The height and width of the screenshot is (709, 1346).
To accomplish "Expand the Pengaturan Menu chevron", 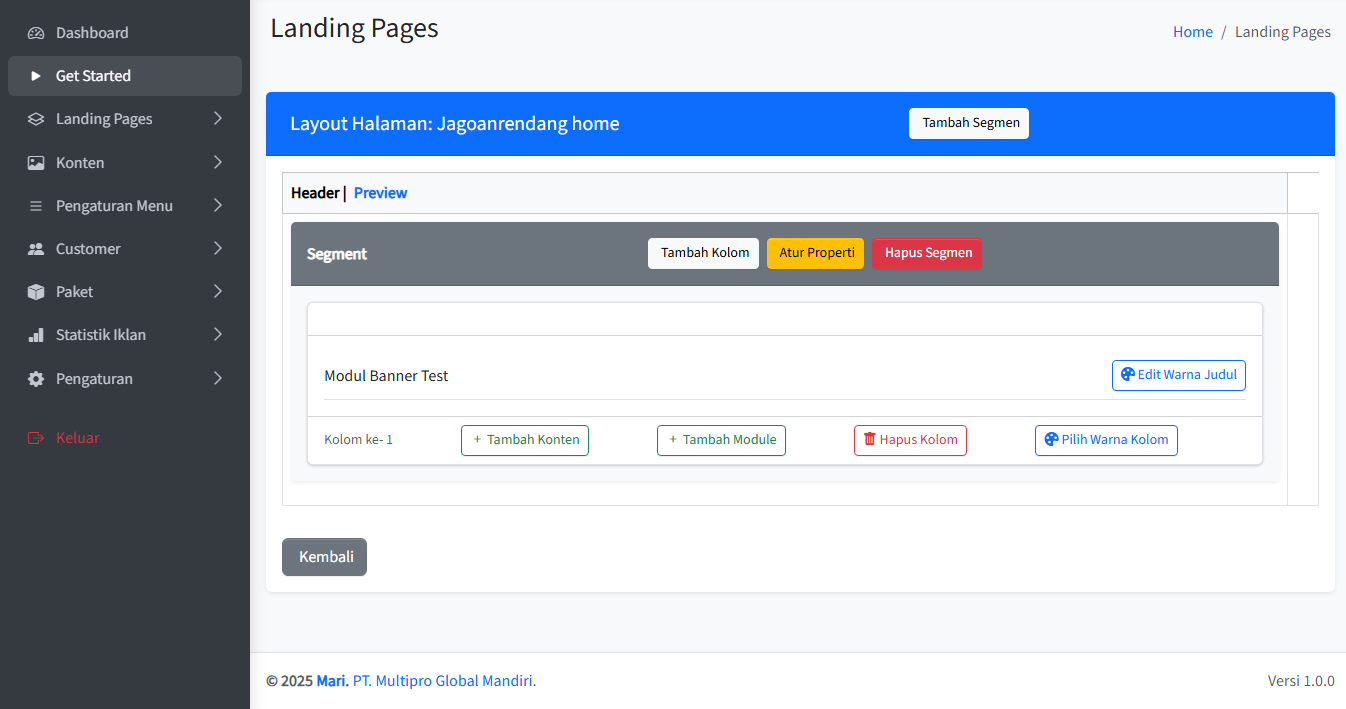I will tap(218, 206).
